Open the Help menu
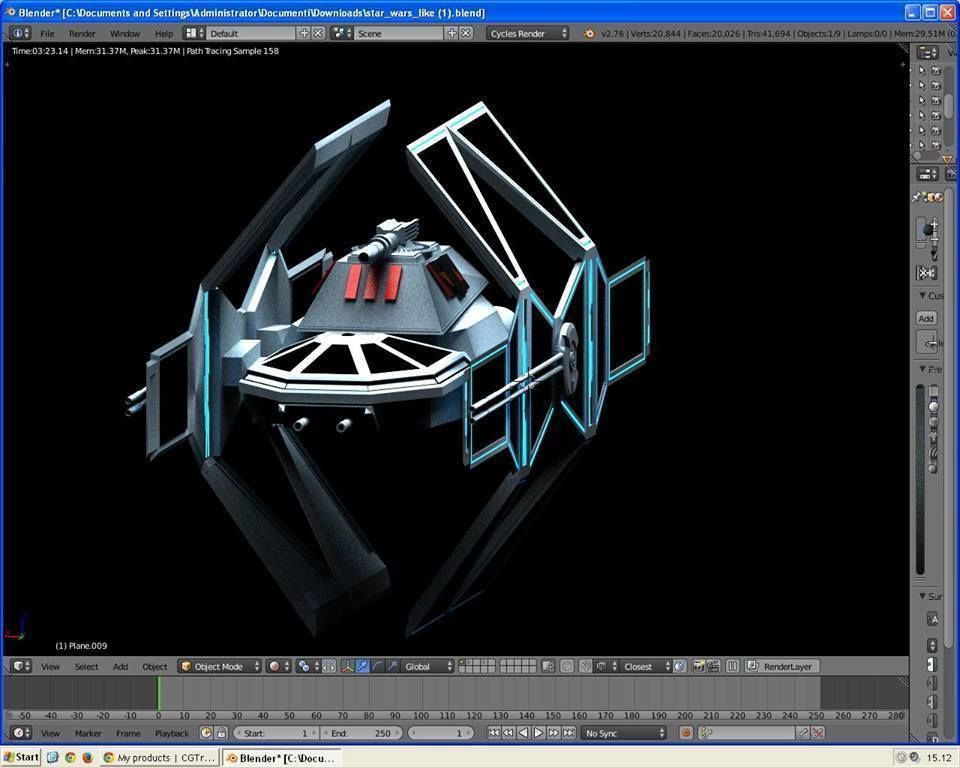960x768 pixels. [163, 34]
